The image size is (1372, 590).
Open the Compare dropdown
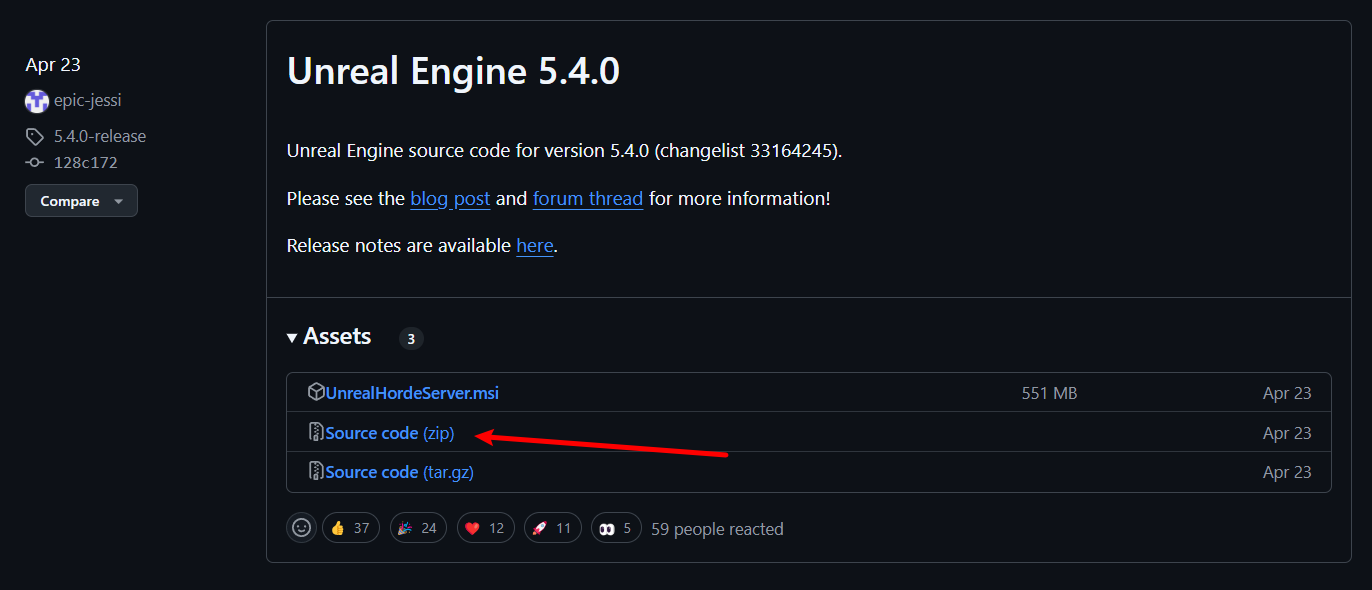[81, 201]
